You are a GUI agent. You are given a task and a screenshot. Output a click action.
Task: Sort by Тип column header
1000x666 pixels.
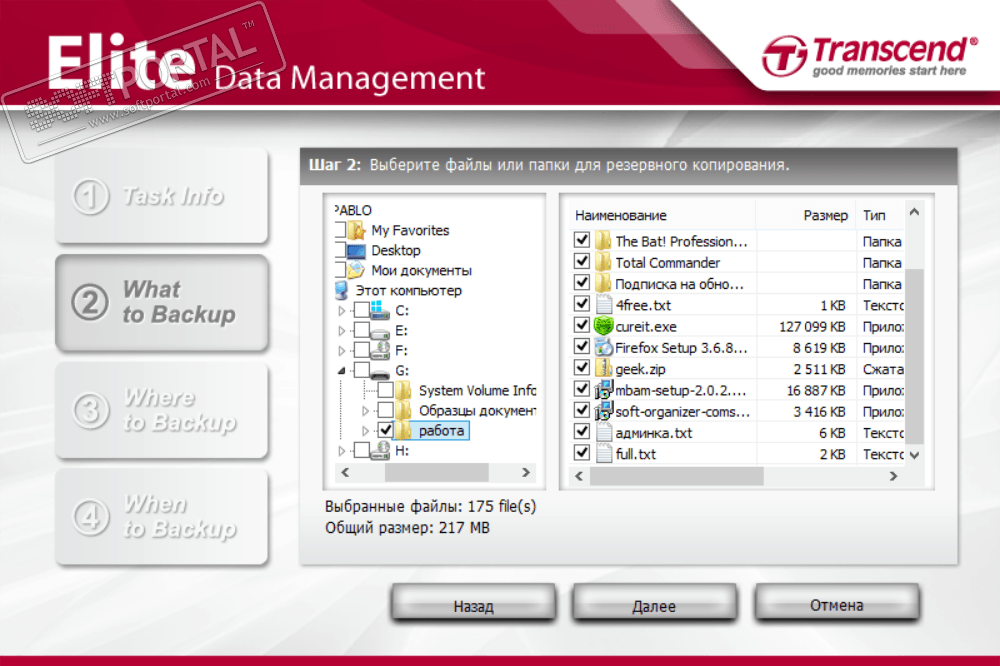(881, 216)
